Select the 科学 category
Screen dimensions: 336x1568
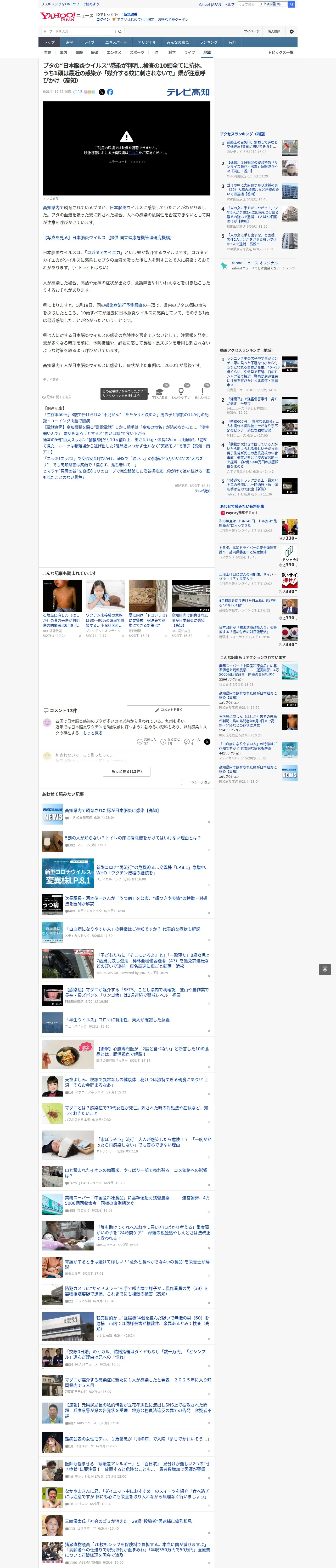[x=172, y=52]
